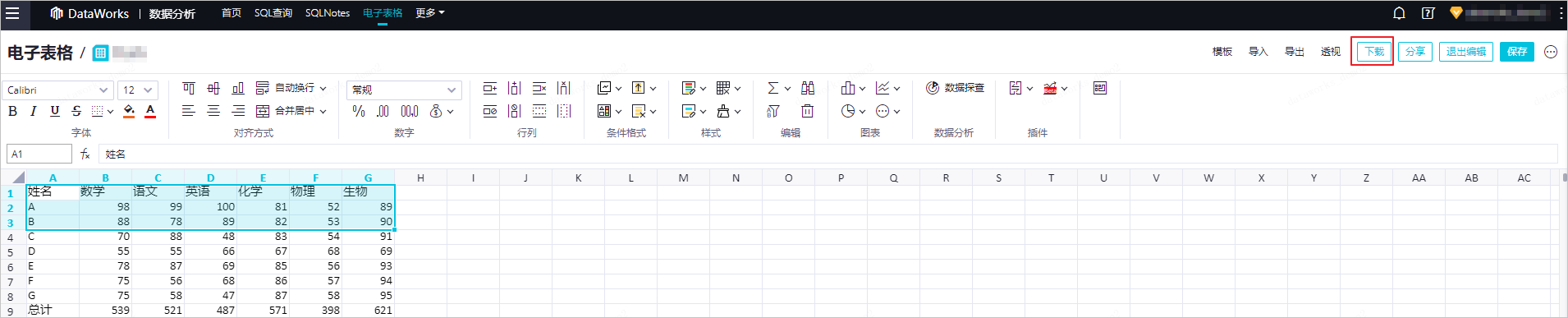Open the Calibri font family dropdown

pos(57,90)
